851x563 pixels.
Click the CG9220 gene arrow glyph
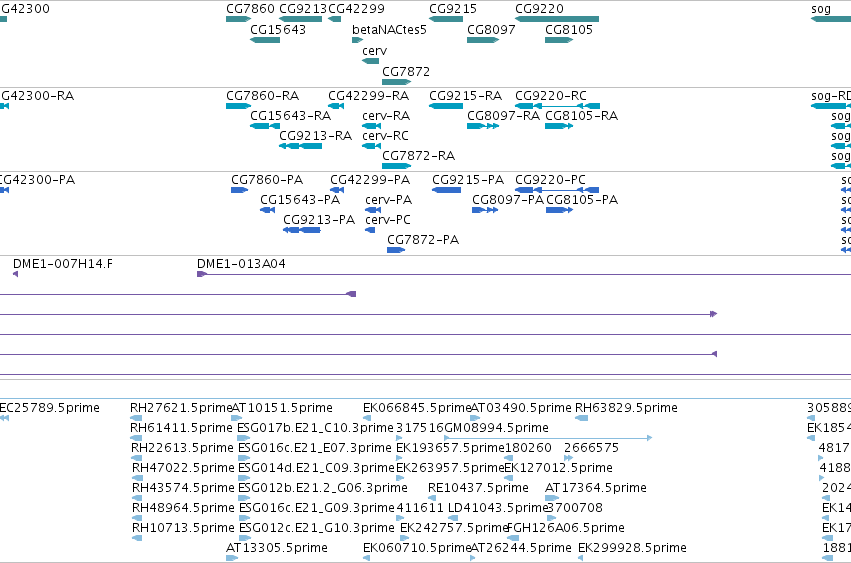tap(557, 19)
